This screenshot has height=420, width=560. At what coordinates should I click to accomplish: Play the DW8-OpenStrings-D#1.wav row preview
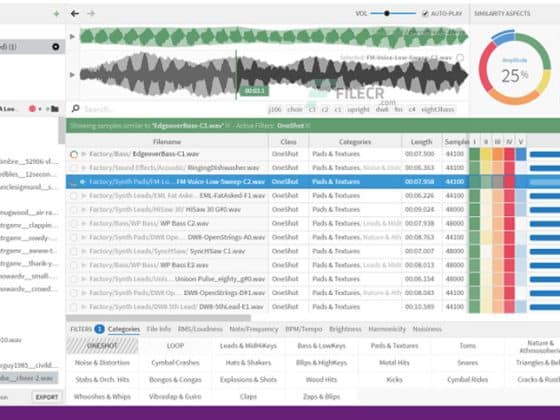(84, 293)
